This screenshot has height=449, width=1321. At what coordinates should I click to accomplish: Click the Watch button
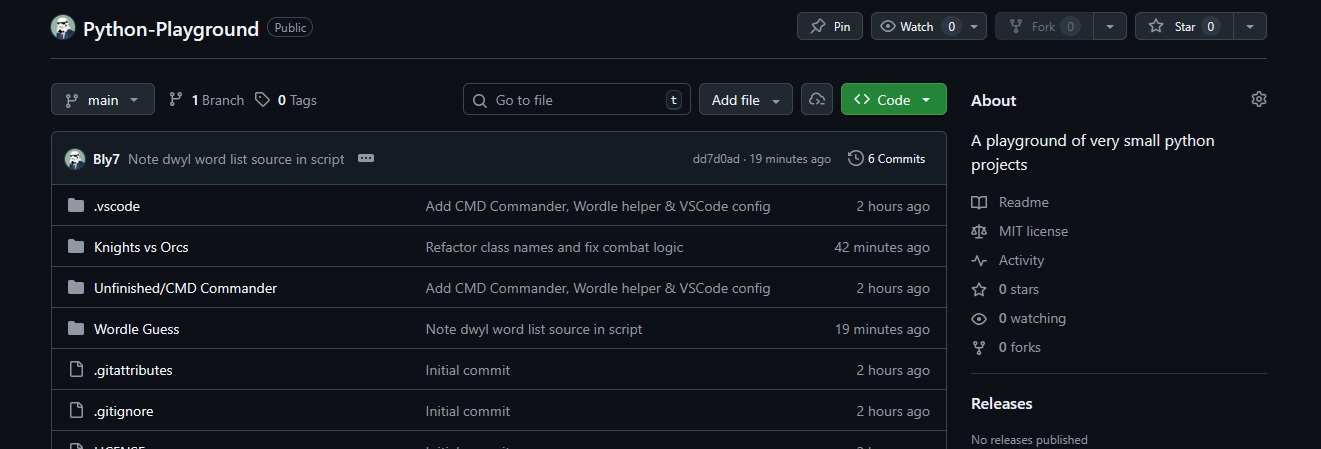[x=917, y=26]
